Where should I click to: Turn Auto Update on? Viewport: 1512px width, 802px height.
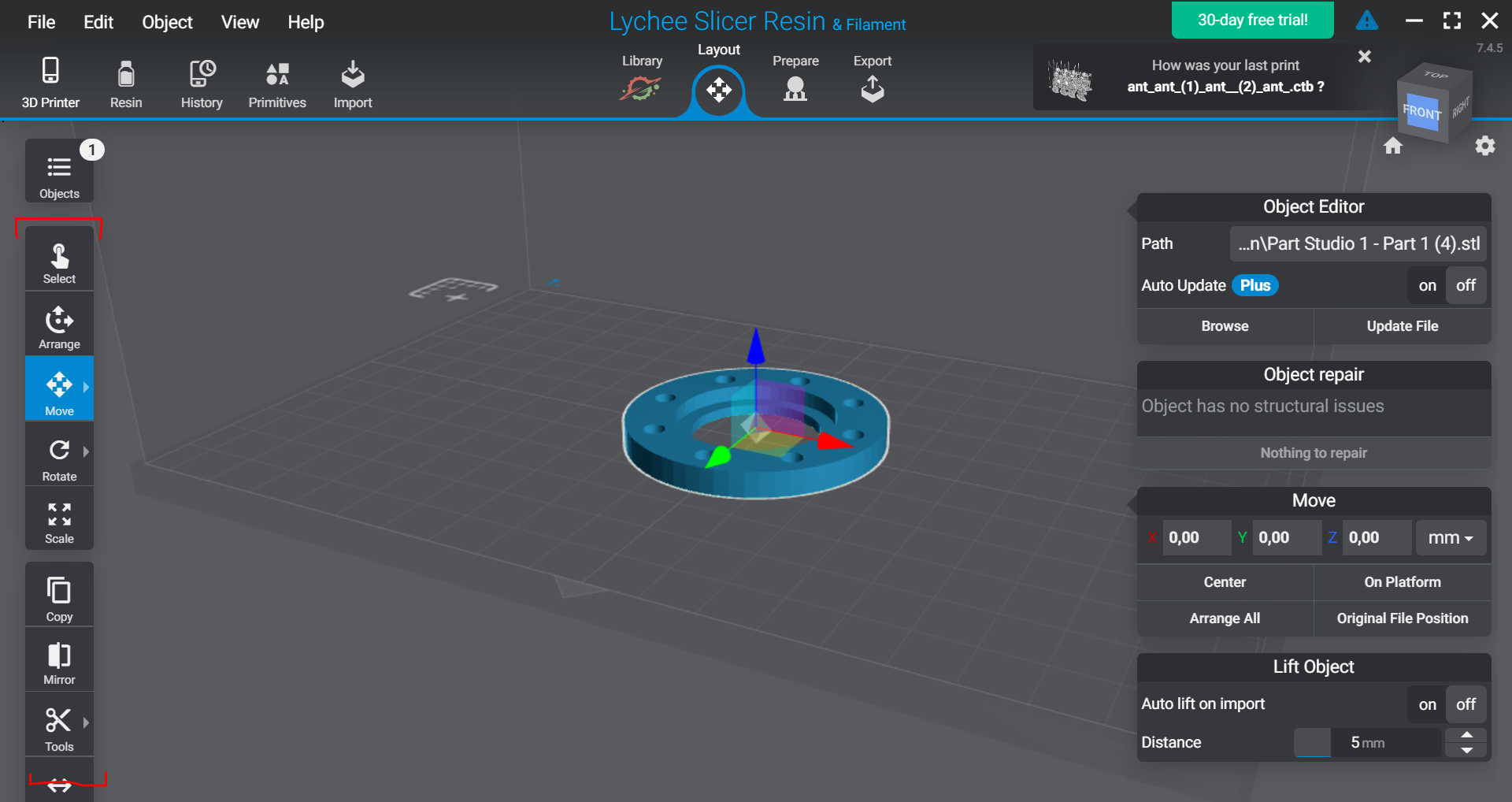click(1427, 286)
